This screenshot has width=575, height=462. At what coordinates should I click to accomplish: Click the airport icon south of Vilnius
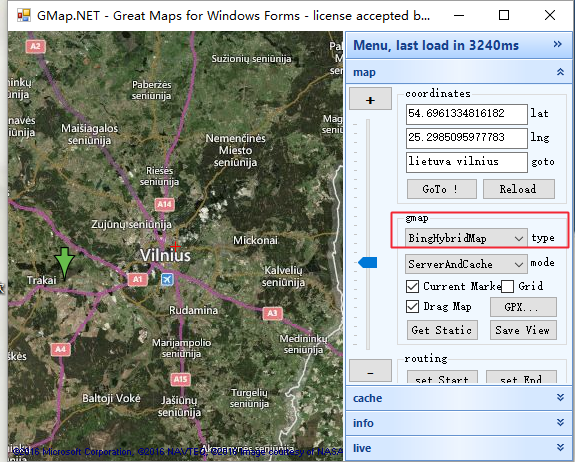167,279
